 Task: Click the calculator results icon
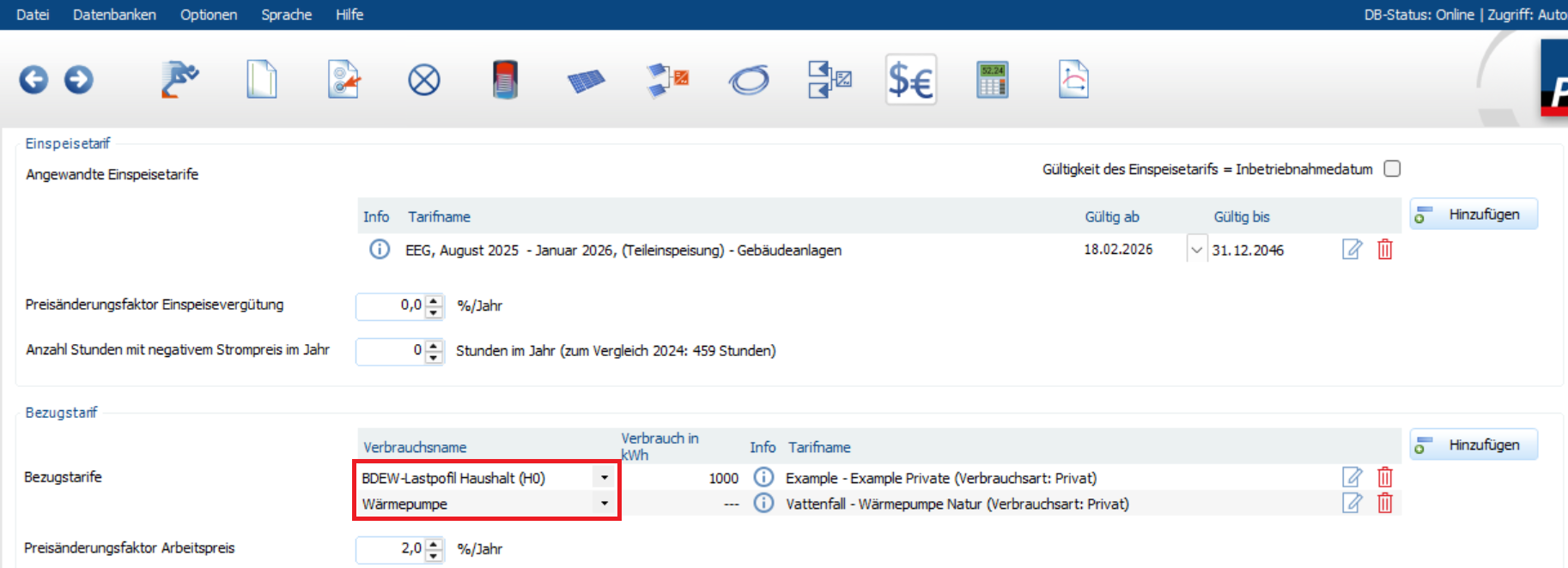point(992,80)
